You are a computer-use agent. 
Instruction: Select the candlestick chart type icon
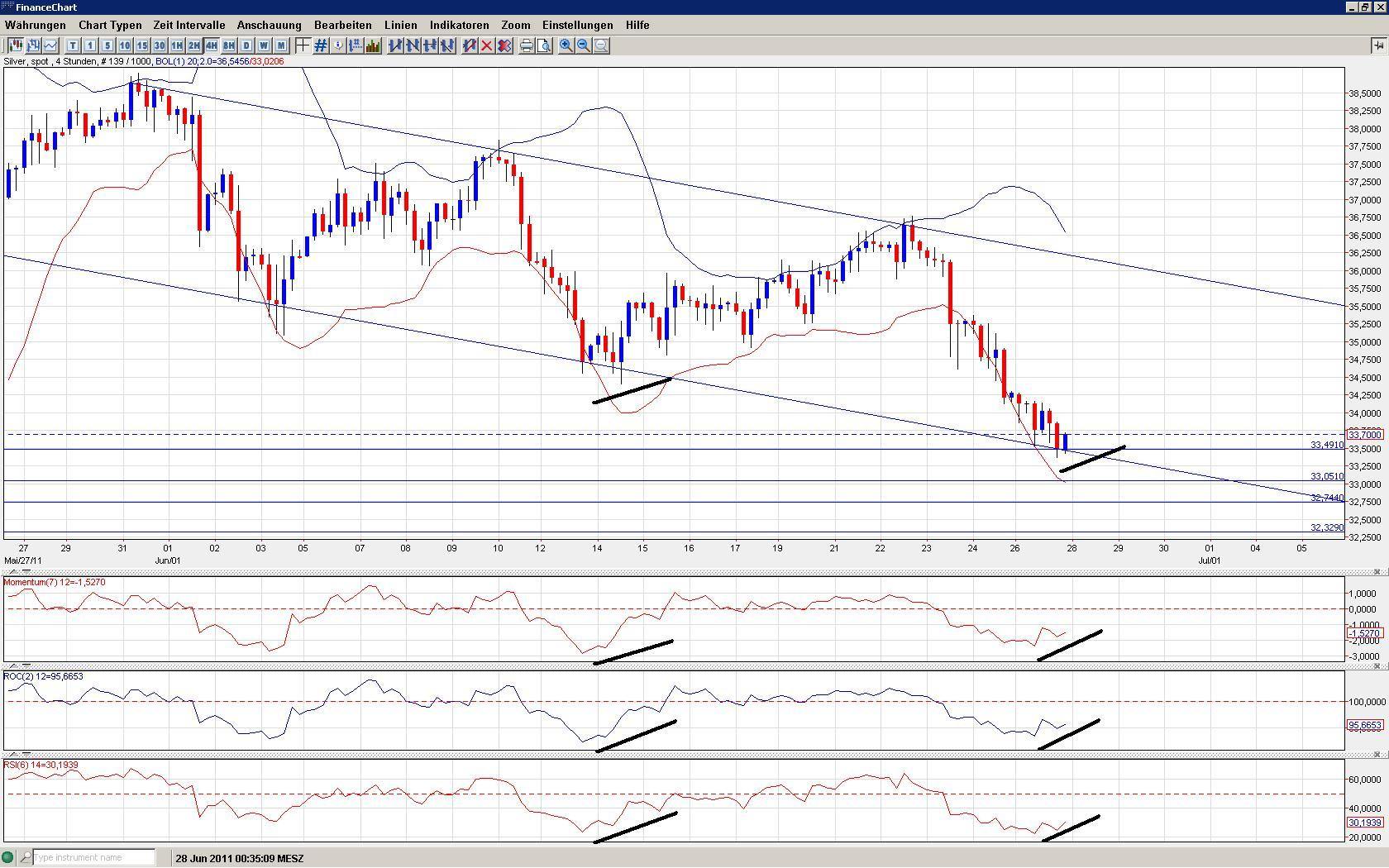[x=16, y=45]
